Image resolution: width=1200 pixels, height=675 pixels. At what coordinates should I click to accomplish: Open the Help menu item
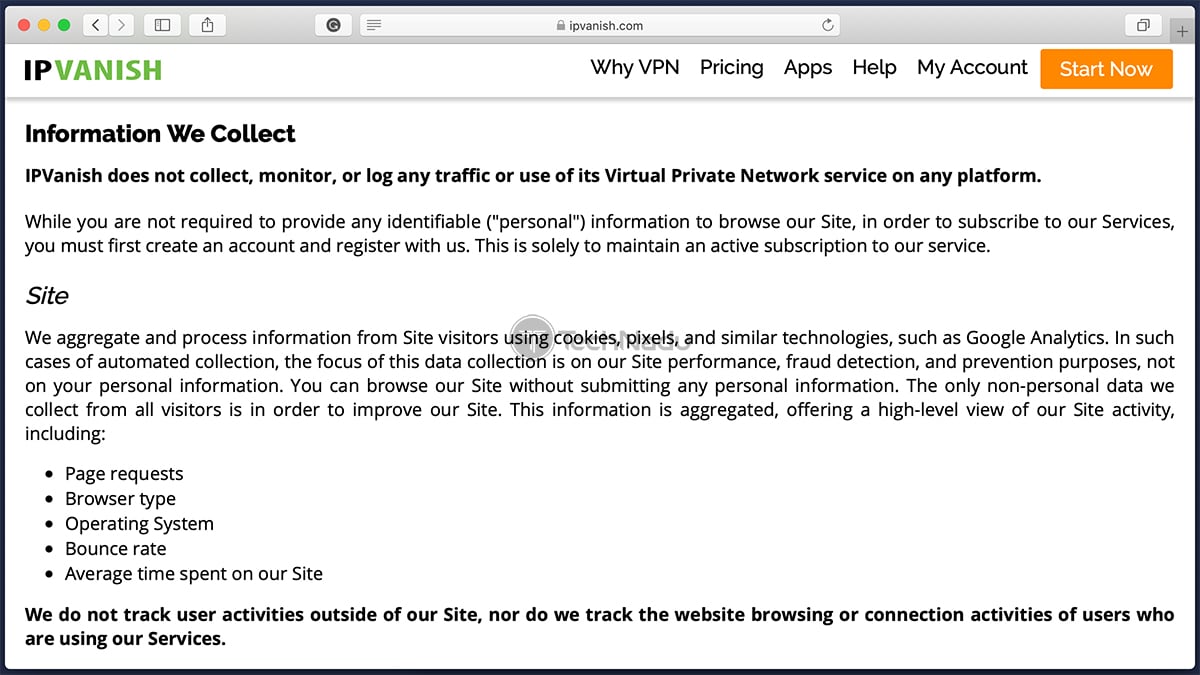click(874, 67)
